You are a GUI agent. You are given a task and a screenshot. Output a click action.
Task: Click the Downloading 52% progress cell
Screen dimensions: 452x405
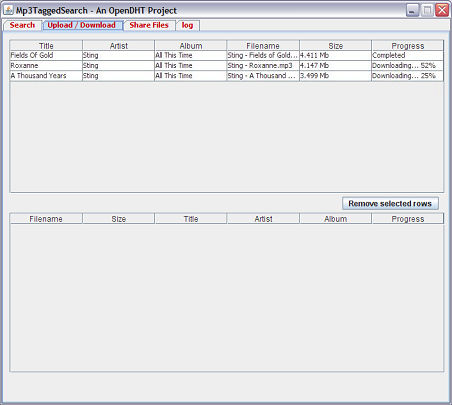407,66
